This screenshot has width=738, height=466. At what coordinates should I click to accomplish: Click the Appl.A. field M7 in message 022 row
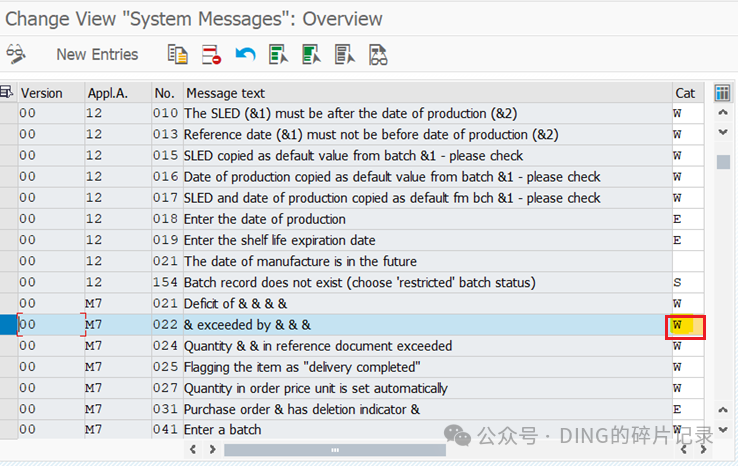118,325
